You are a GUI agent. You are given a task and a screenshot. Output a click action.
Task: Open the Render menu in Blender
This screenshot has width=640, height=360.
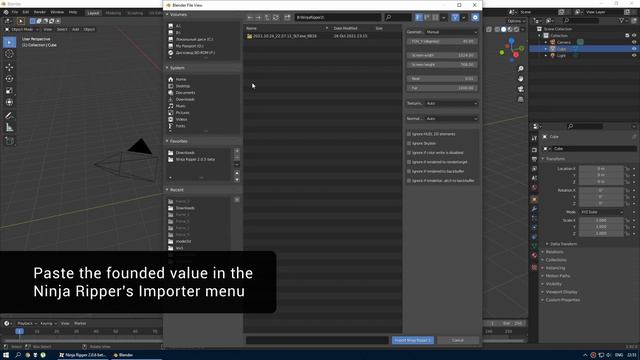[40, 12]
